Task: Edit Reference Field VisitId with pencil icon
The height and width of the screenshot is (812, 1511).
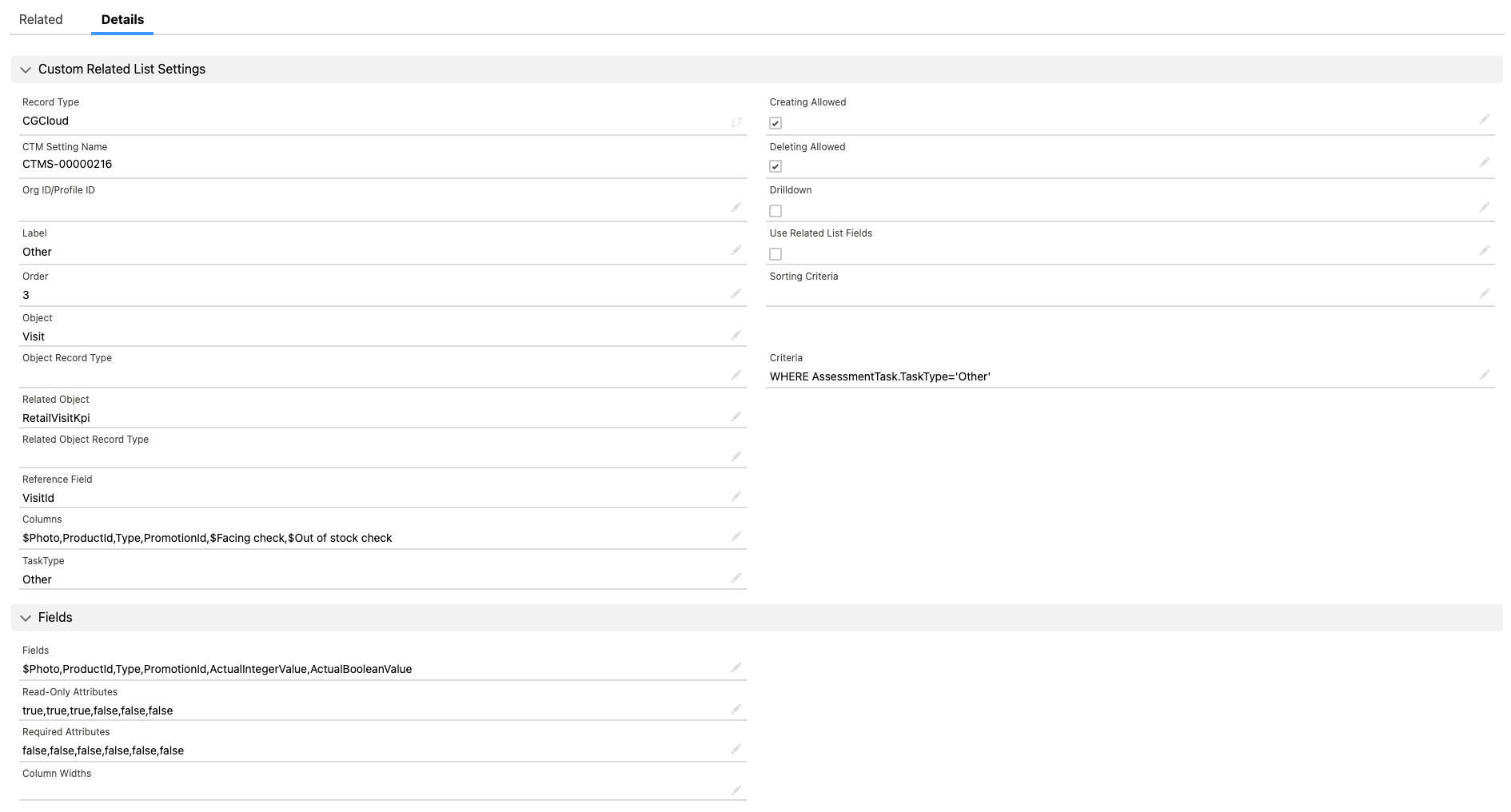Action: [x=736, y=496]
